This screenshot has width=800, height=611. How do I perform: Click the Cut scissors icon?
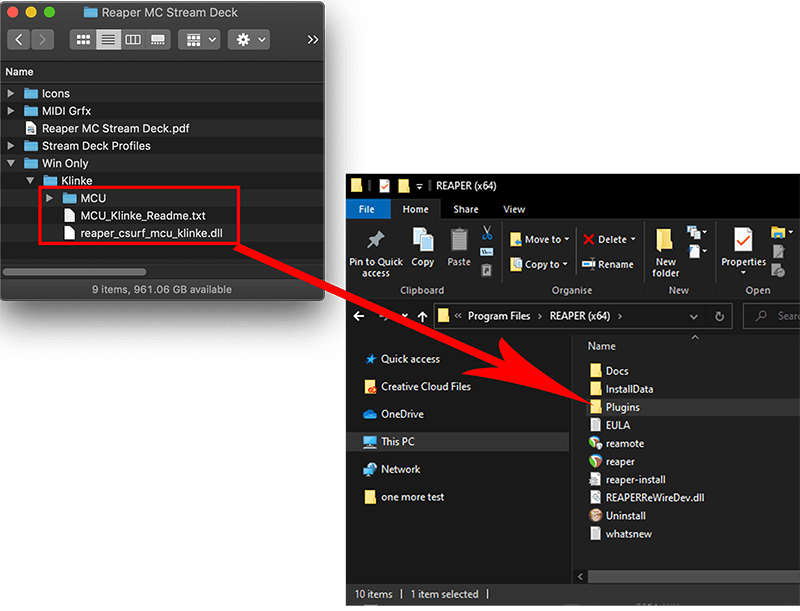487,233
